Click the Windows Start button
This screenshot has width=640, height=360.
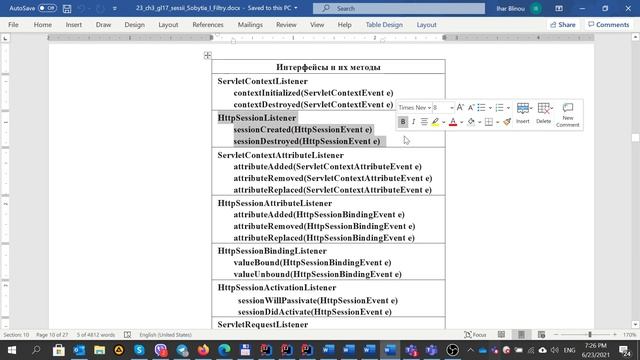pos(12,350)
